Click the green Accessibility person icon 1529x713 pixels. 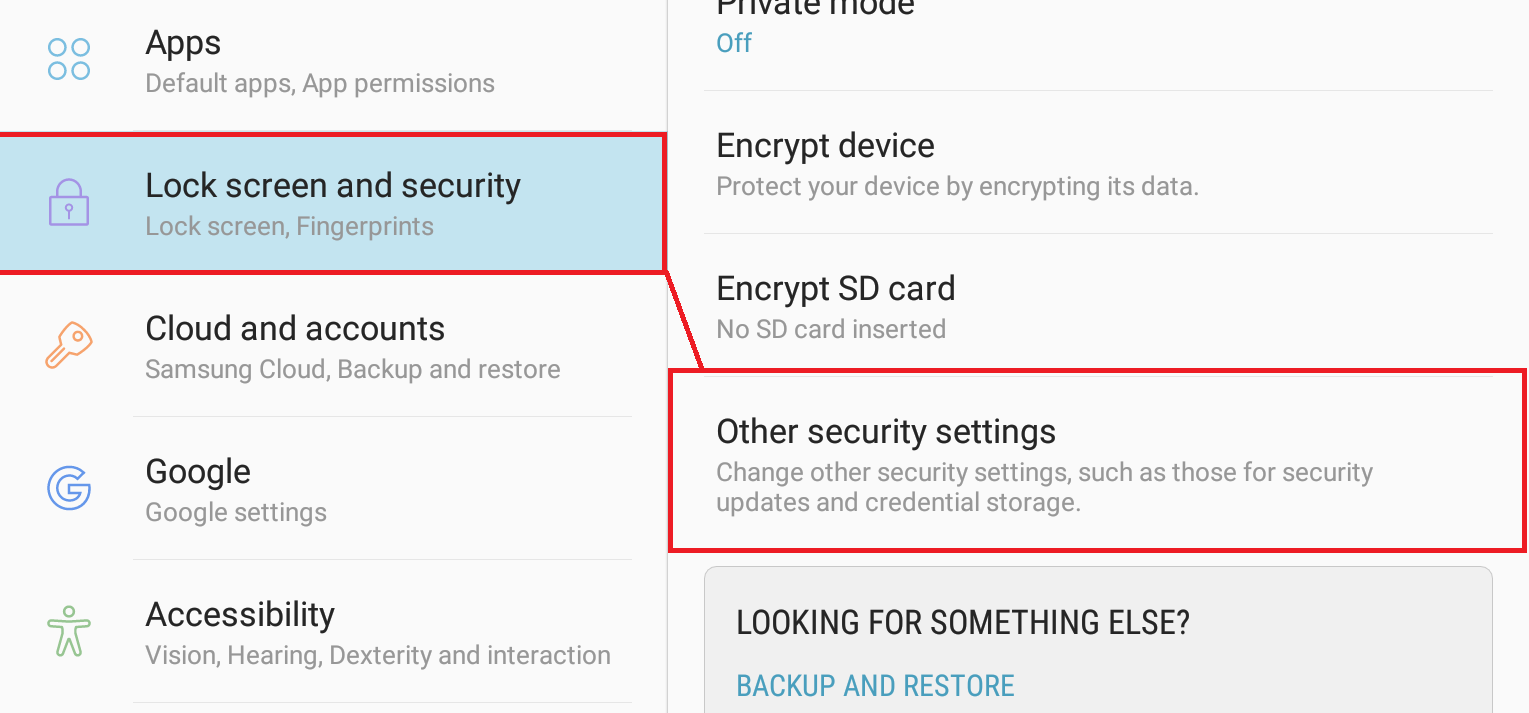(69, 631)
